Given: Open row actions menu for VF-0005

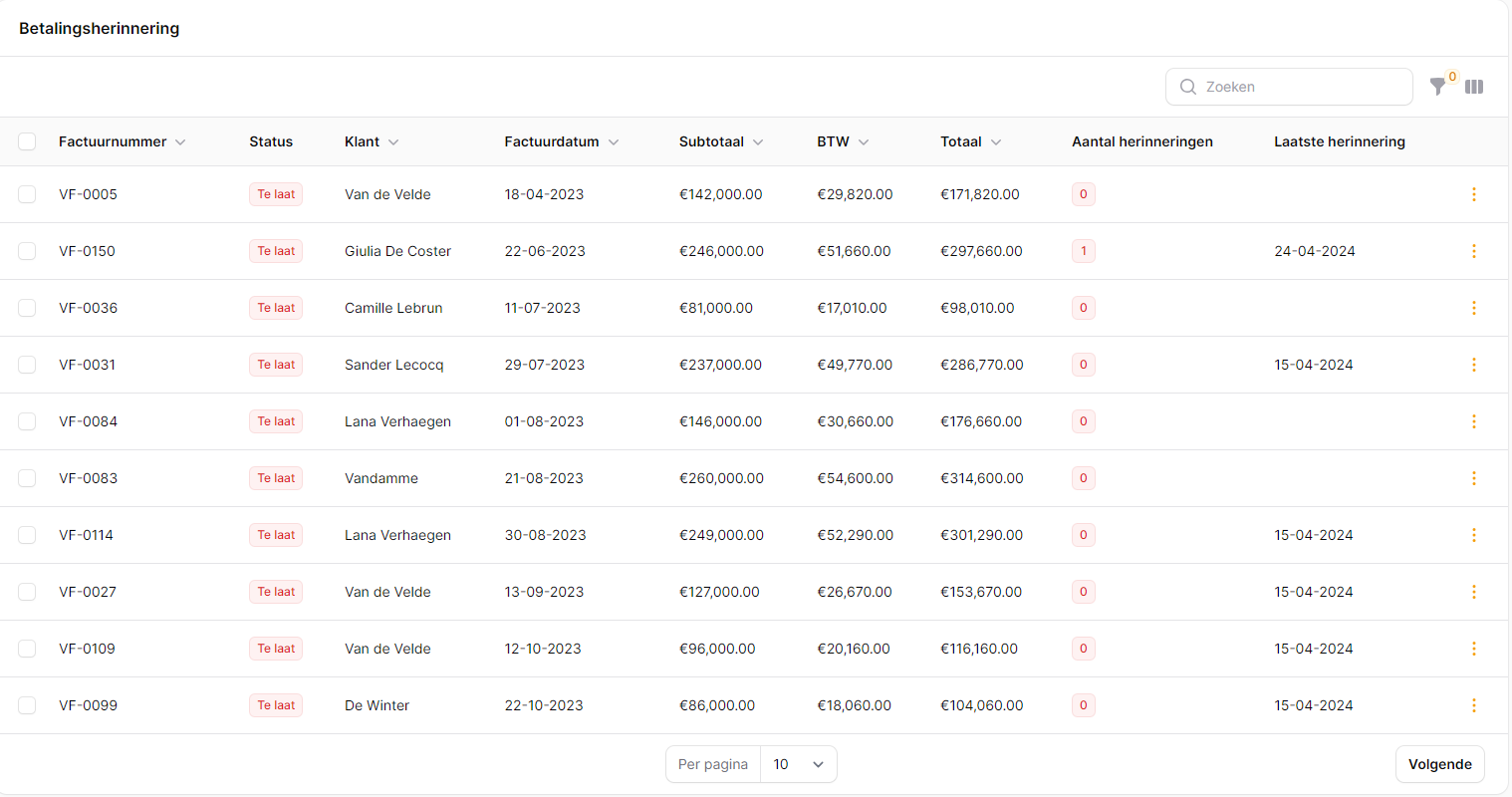Looking at the screenshot, I should click(1474, 194).
